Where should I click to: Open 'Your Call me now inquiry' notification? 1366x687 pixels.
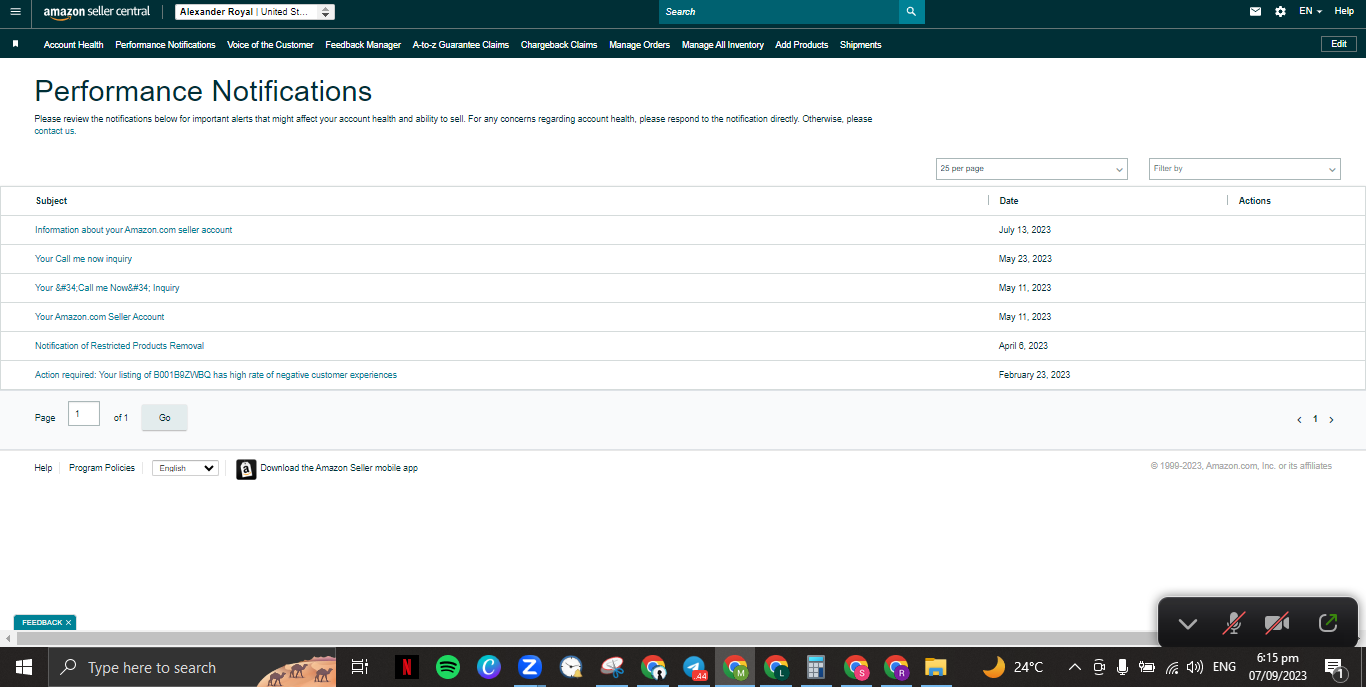tap(84, 259)
